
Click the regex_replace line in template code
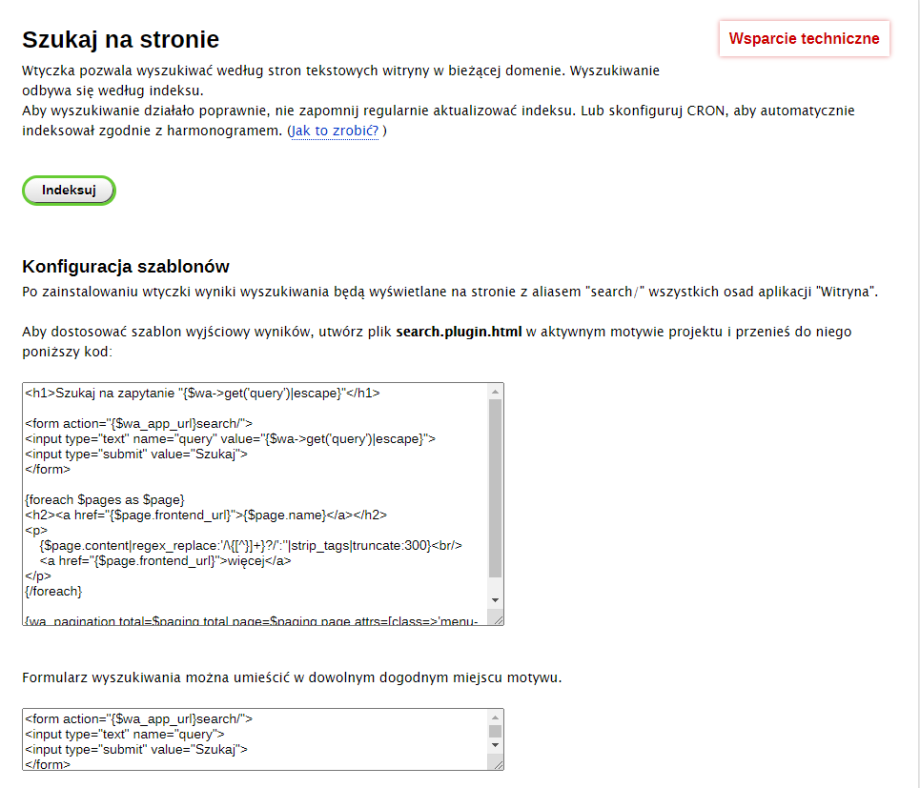click(250, 545)
